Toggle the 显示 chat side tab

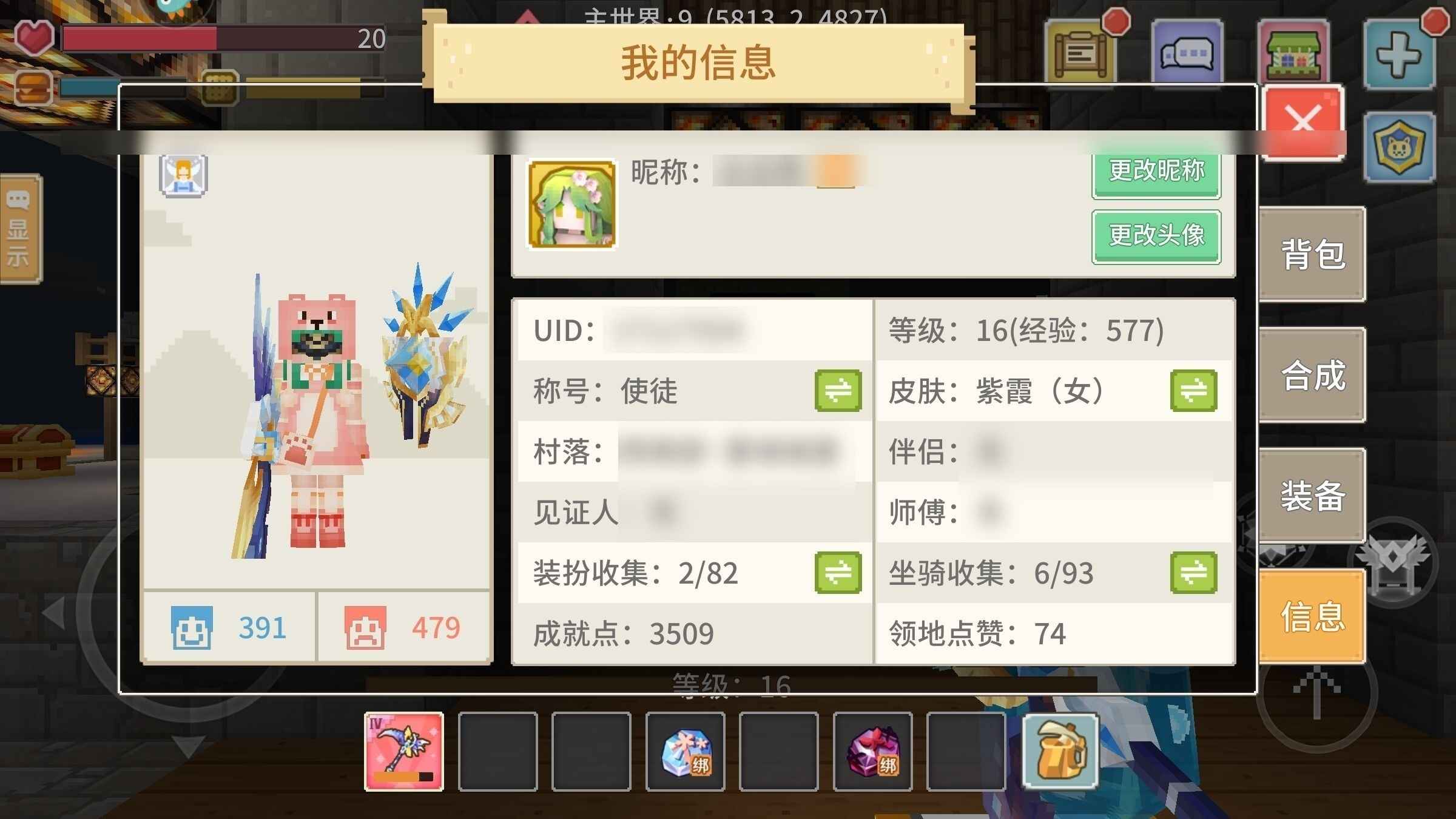click(19, 229)
